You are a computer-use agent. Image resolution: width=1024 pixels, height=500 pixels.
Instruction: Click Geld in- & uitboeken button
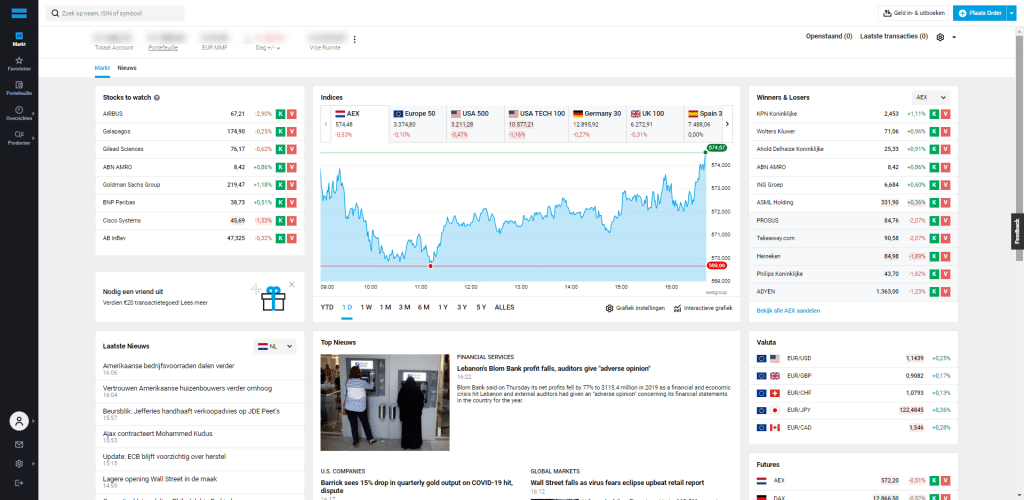(913, 13)
